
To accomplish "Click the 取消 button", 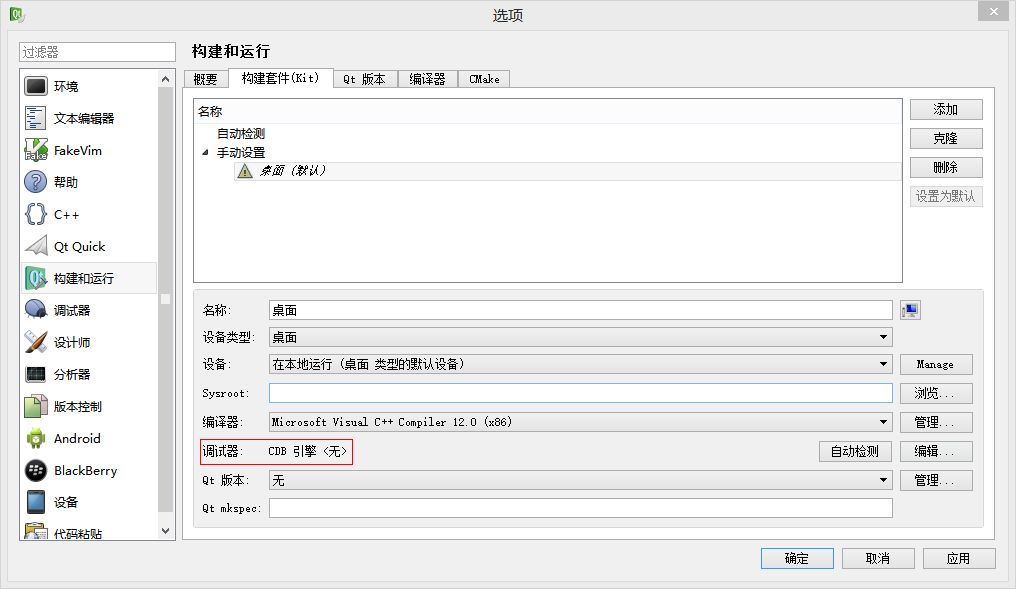I will [x=878, y=559].
